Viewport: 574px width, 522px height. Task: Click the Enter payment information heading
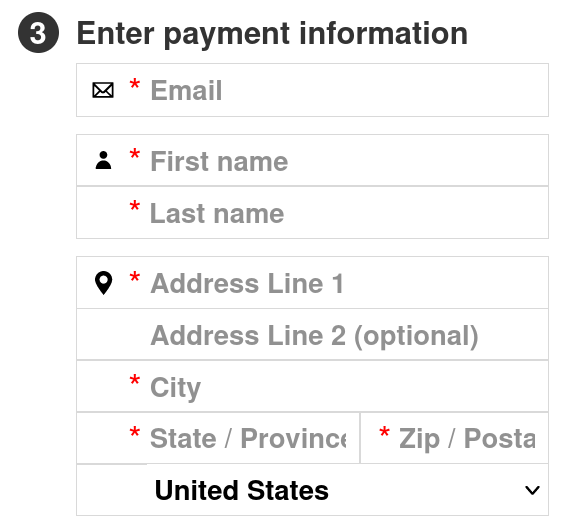click(x=272, y=33)
